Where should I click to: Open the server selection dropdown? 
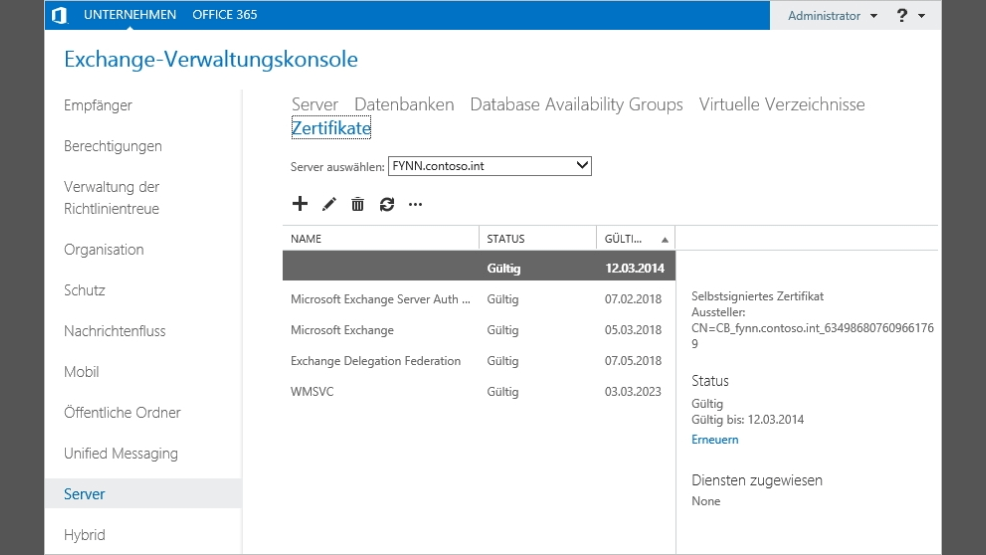pyautogui.click(x=489, y=166)
